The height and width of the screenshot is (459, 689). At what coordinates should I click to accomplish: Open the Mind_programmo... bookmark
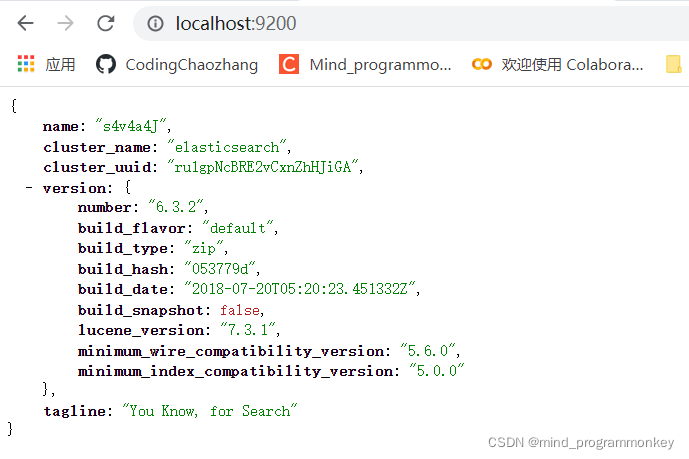(x=381, y=65)
